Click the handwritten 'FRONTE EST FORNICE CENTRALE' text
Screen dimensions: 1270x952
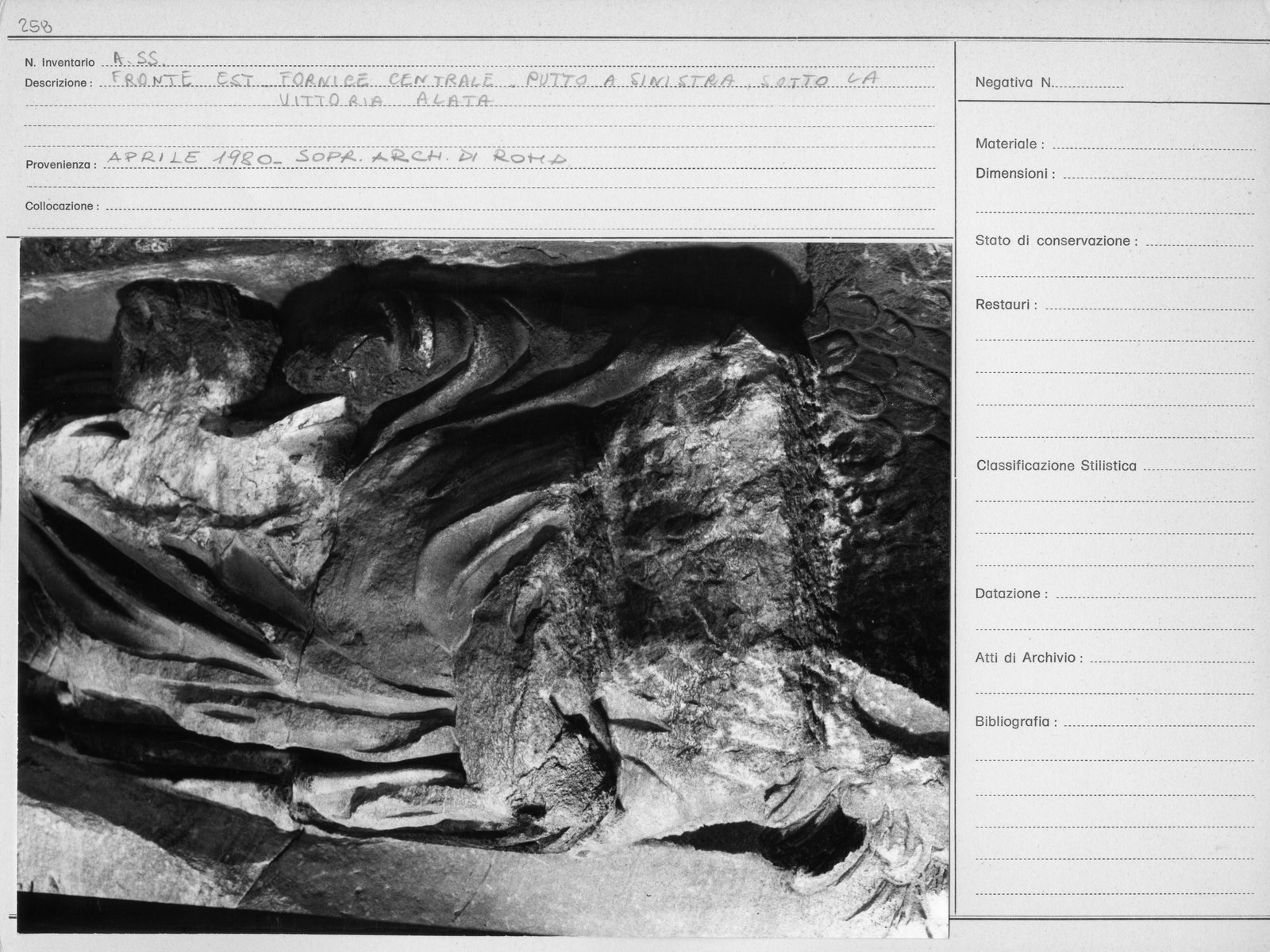coord(304,79)
